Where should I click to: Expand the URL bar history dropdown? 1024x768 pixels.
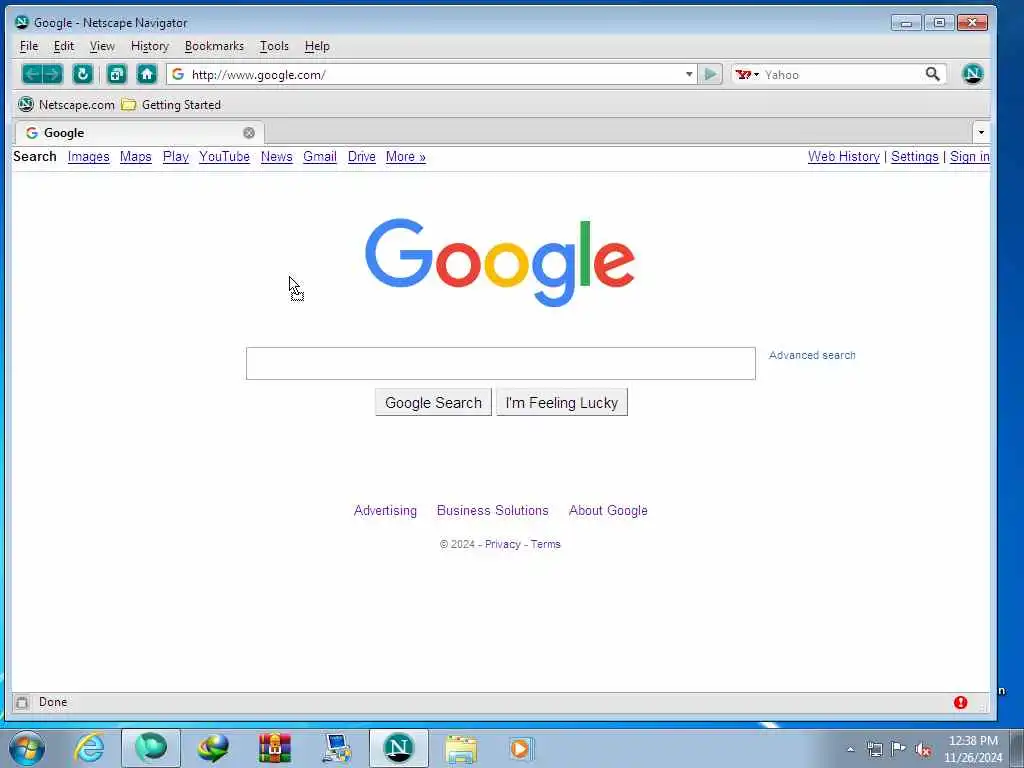pyautogui.click(x=689, y=74)
